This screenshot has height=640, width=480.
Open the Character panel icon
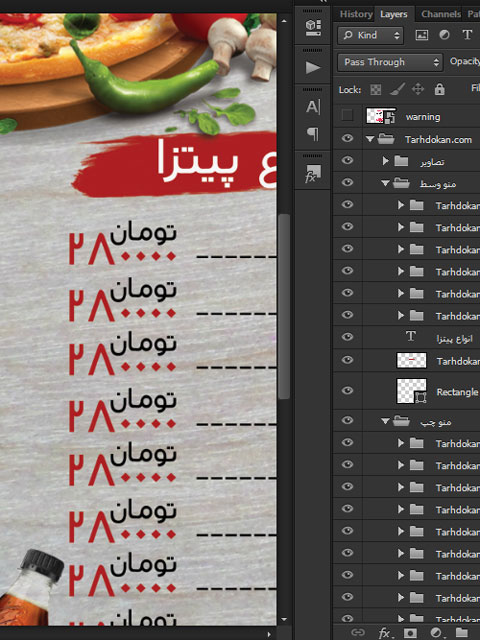[x=313, y=107]
